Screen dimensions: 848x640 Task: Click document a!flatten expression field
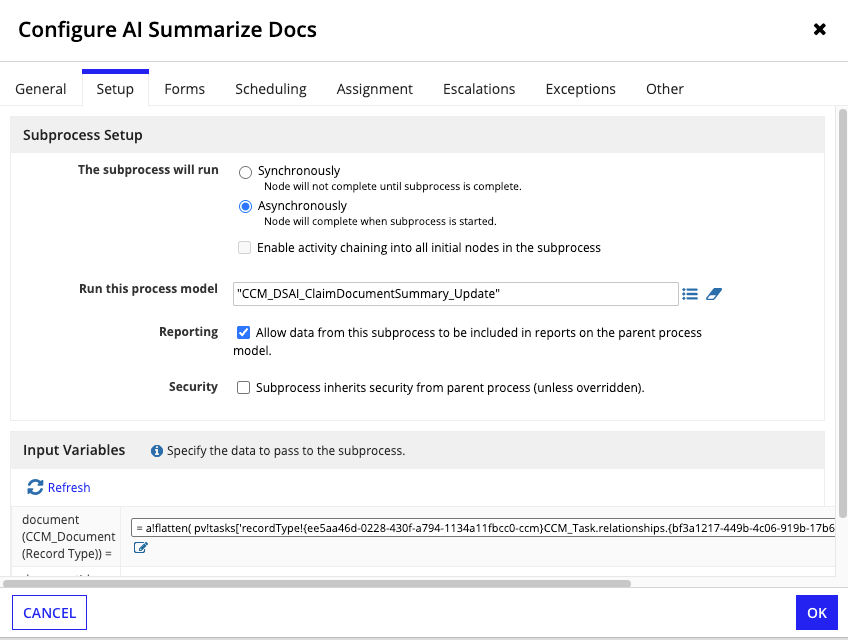tap(483, 527)
